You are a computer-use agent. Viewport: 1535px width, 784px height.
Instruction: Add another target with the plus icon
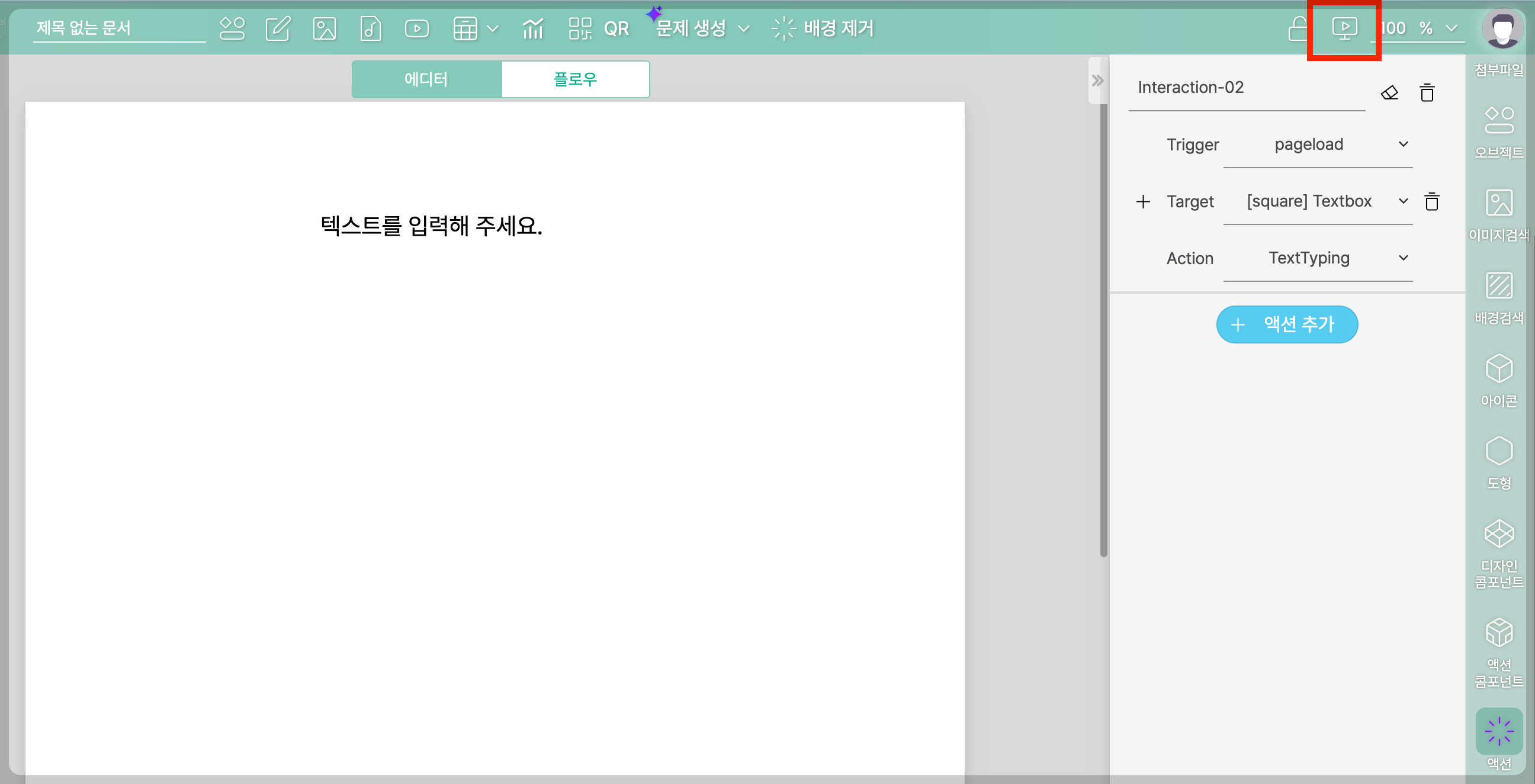1142,201
